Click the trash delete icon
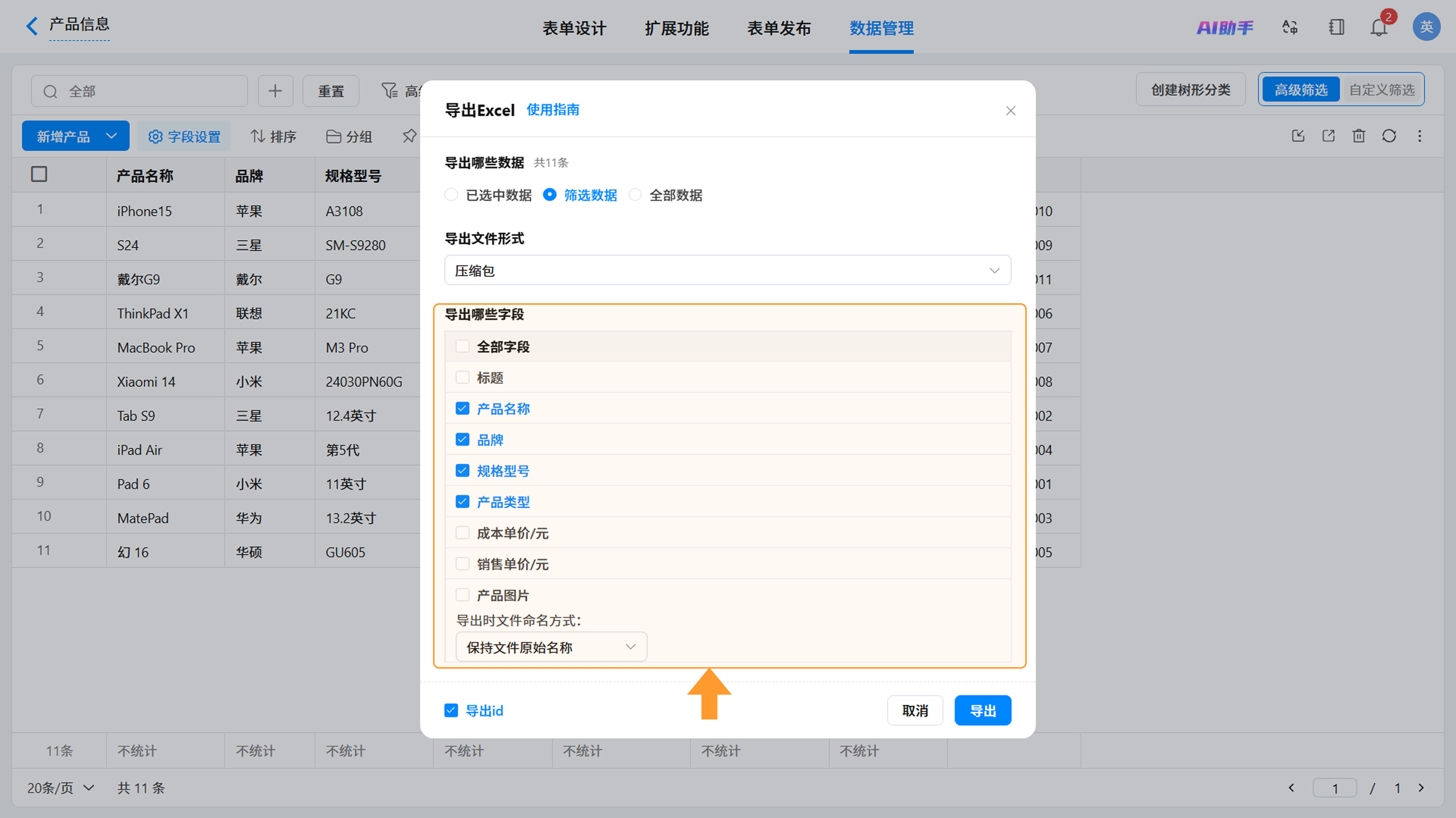1456x818 pixels. (1359, 136)
